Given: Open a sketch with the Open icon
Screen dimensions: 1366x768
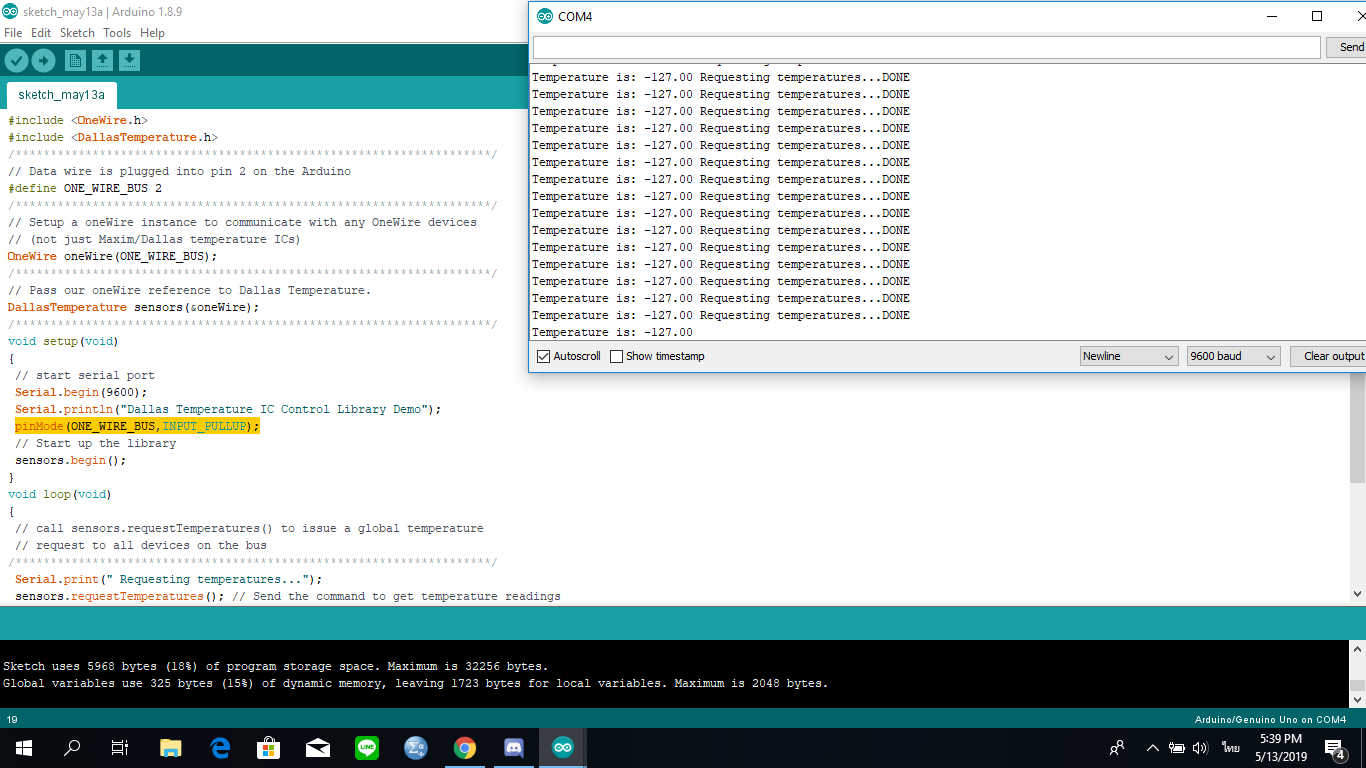Looking at the screenshot, I should (x=102, y=61).
